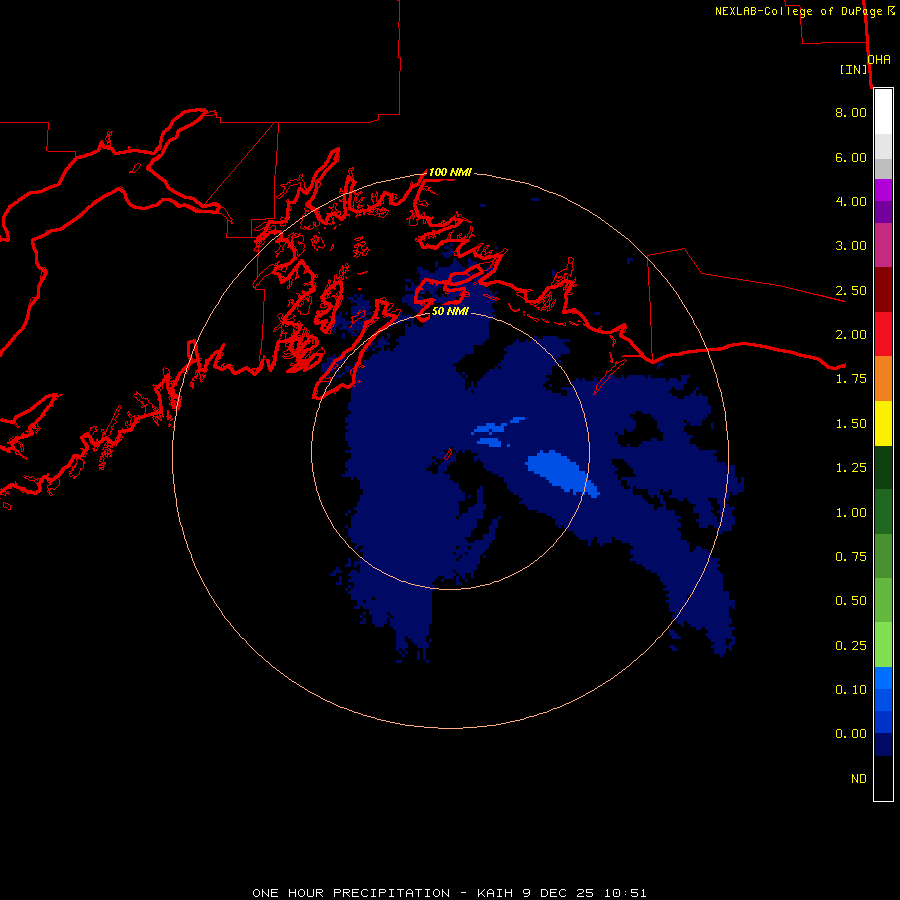The width and height of the screenshot is (900, 900).
Task: Select the black ND swatch in the legend
Action: coord(883,778)
